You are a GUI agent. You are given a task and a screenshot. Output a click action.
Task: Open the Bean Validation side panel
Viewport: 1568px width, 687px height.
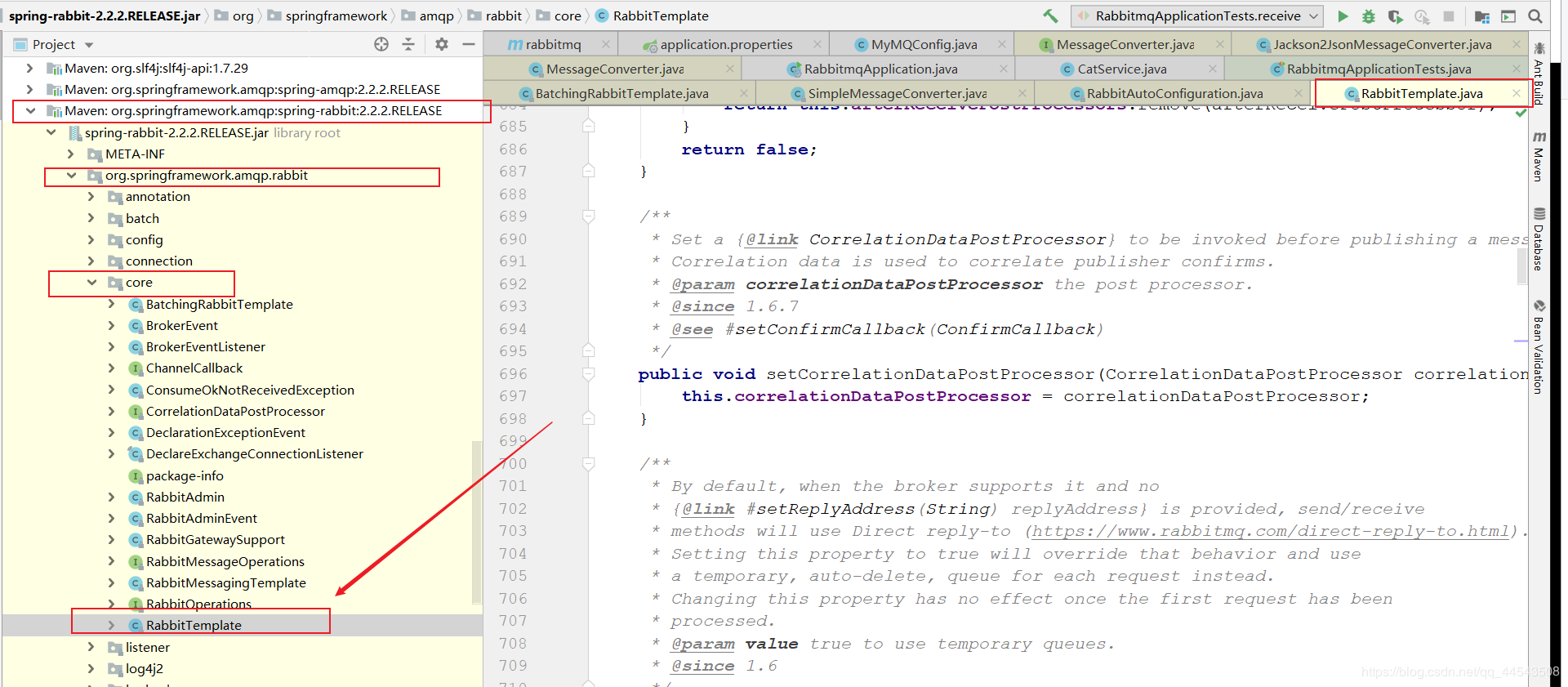[x=1539, y=347]
